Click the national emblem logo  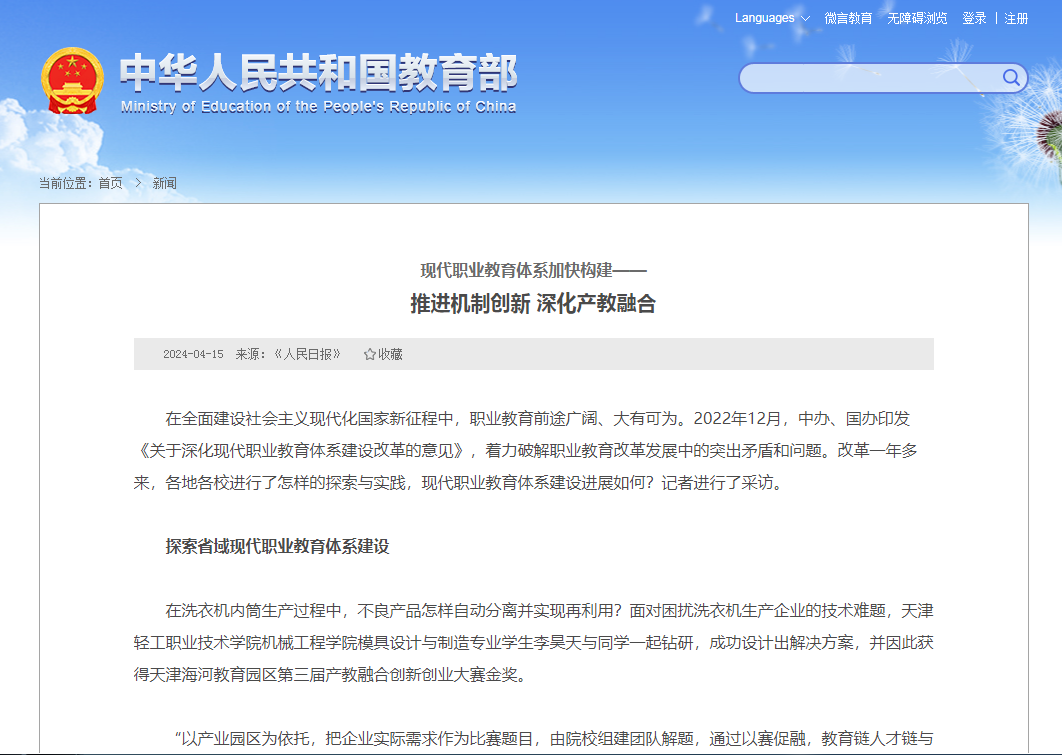(x=72, y=81)
